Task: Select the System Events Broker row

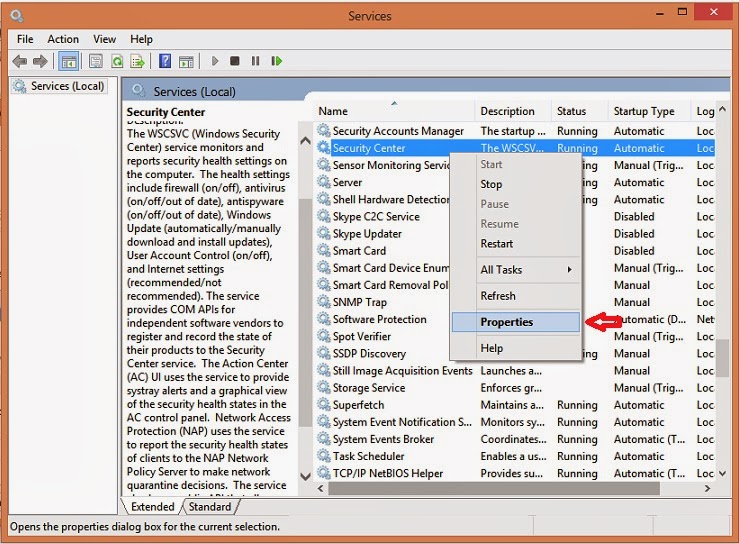Action: [x=515, y=439]
